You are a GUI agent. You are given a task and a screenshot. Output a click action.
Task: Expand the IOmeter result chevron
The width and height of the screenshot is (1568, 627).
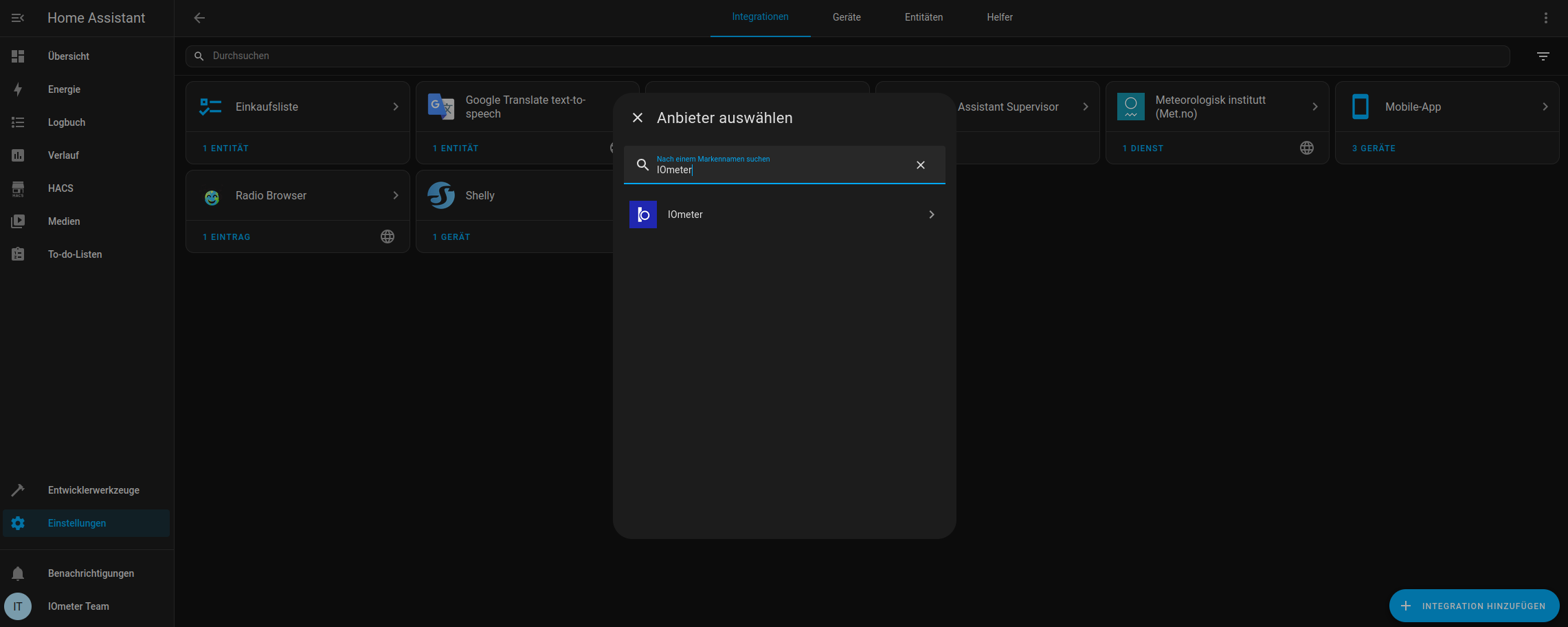(x=932, y=214)
